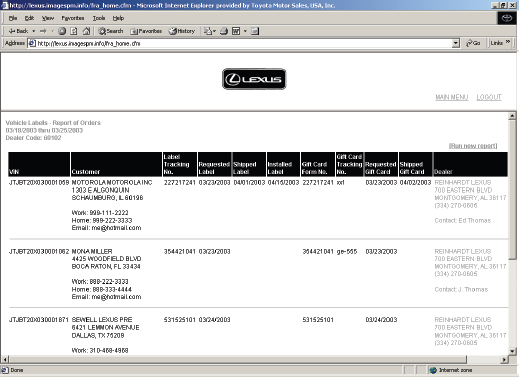Open the File menu

[13, 18]
